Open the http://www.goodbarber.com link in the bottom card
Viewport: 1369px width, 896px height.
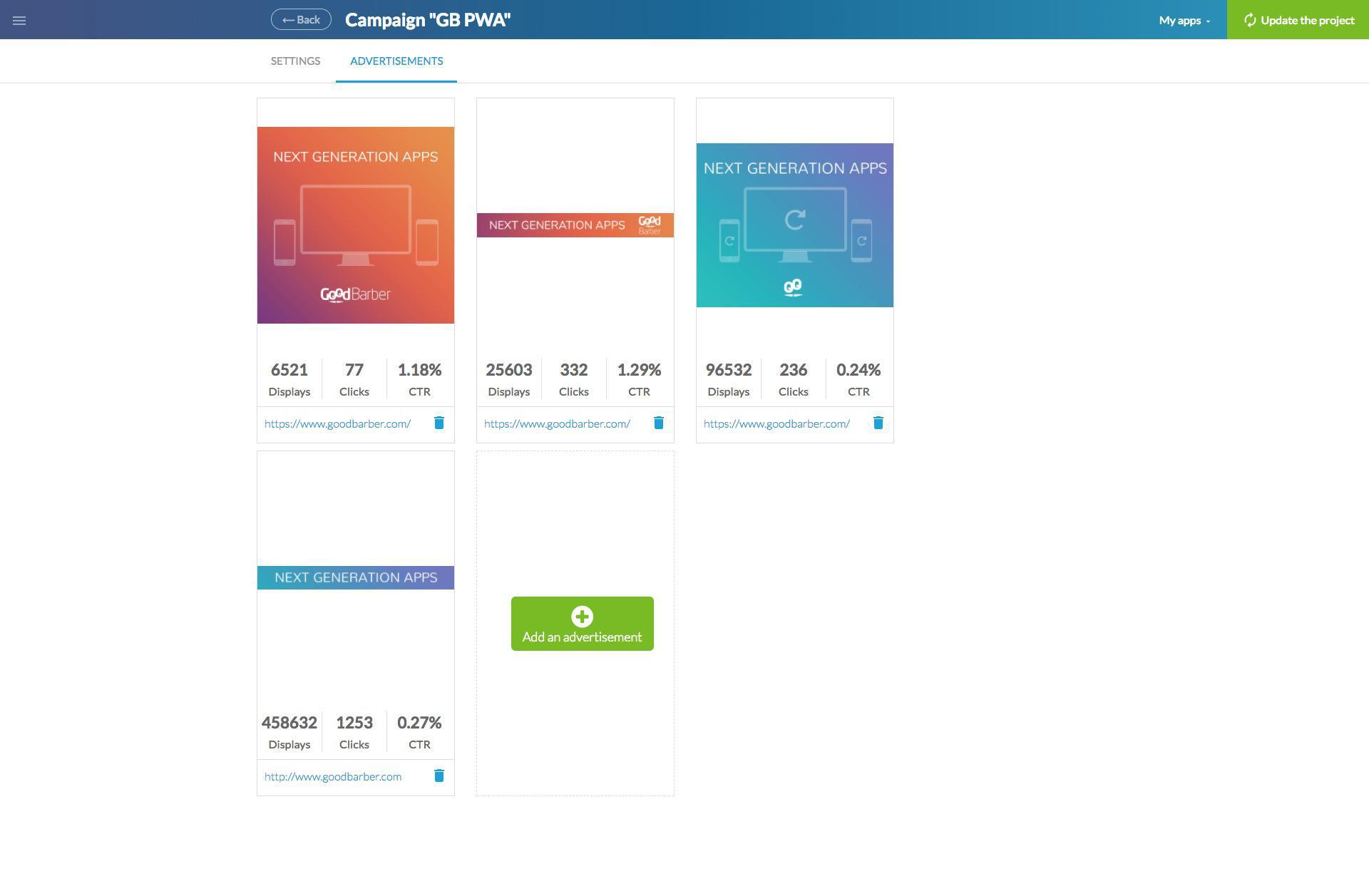(x=333, y=777)
